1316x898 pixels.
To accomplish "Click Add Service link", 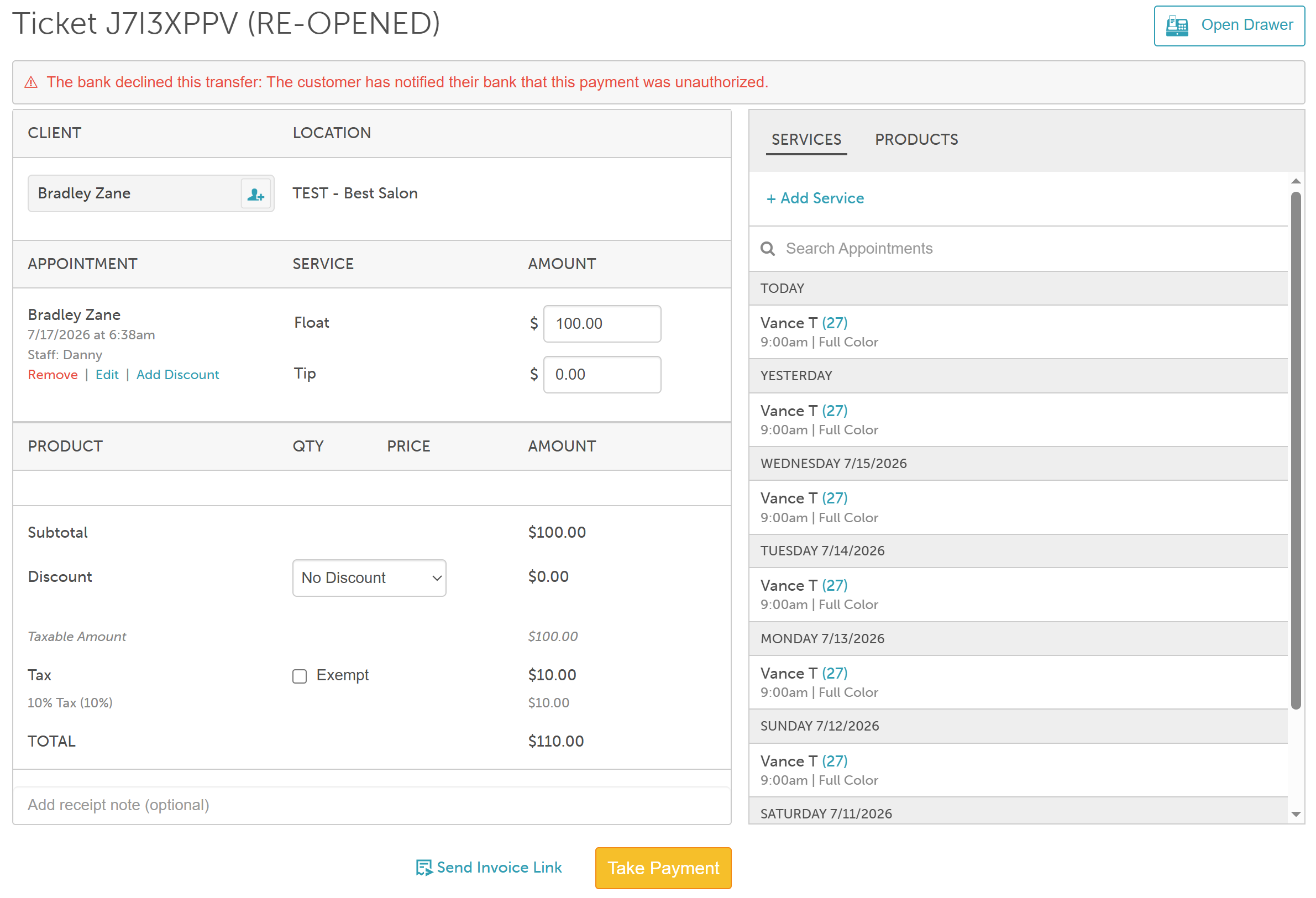I will pos(815,198).
